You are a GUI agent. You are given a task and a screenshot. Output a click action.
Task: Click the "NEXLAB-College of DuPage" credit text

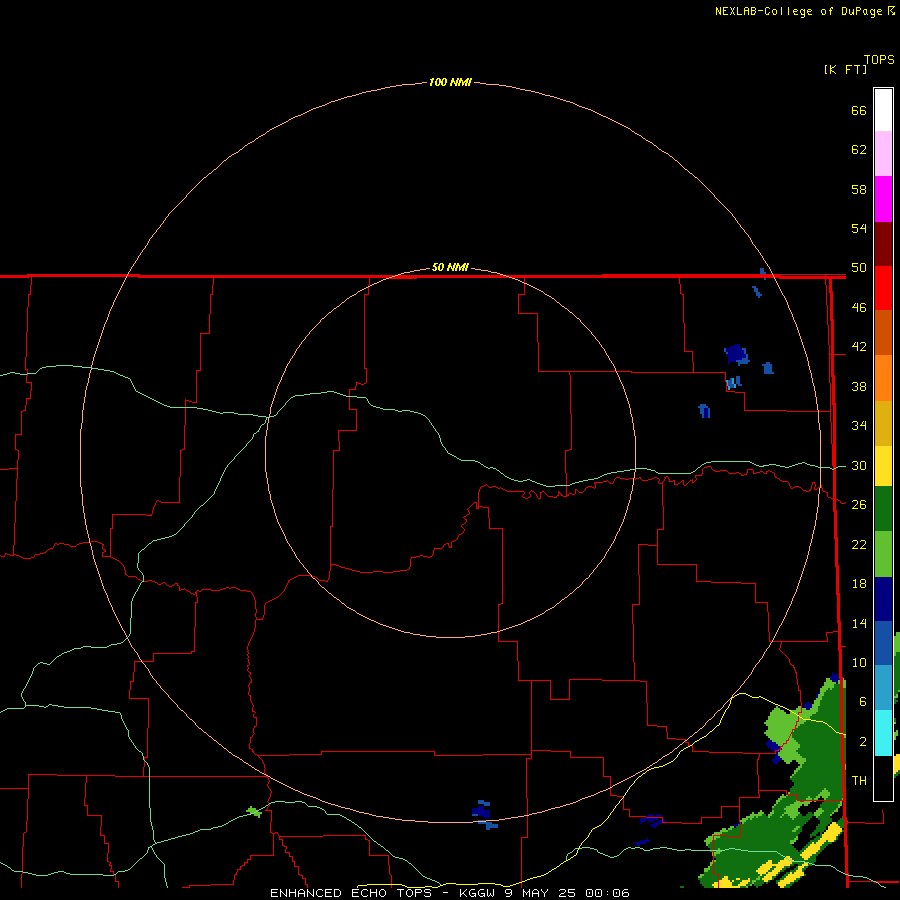pos(798,11)
